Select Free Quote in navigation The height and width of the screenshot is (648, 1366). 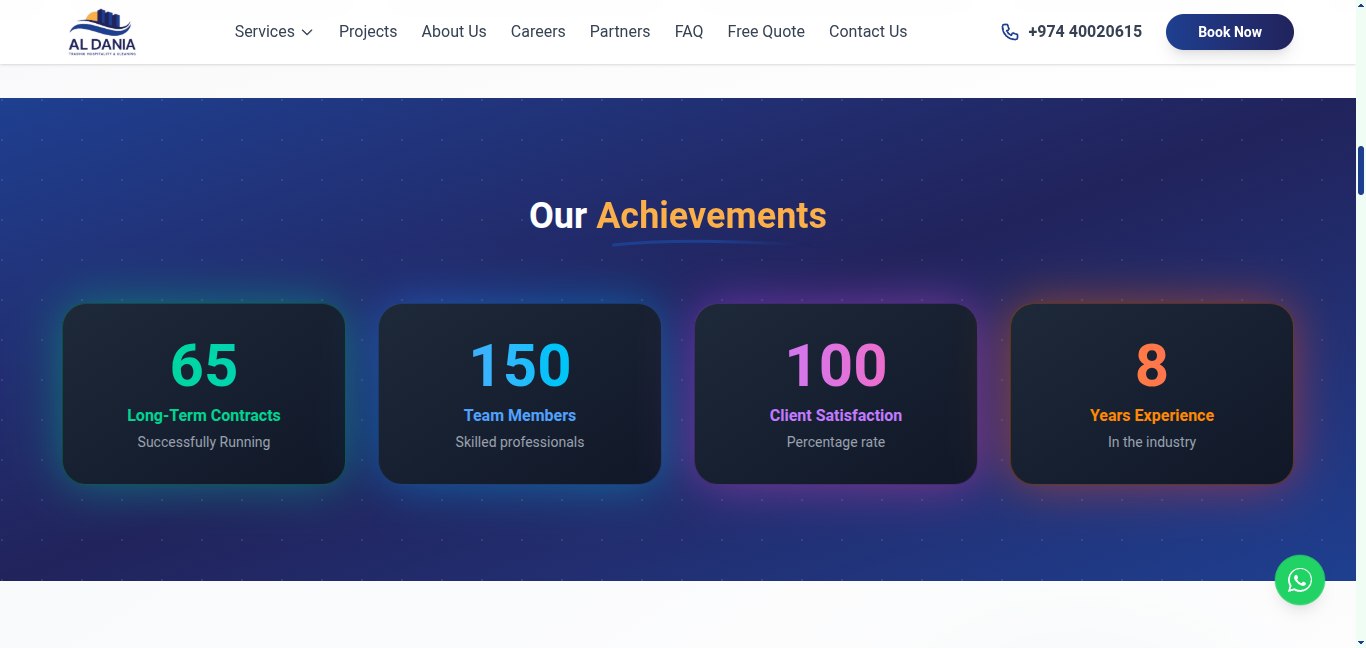pyautogui.click(x=766, y=32)
